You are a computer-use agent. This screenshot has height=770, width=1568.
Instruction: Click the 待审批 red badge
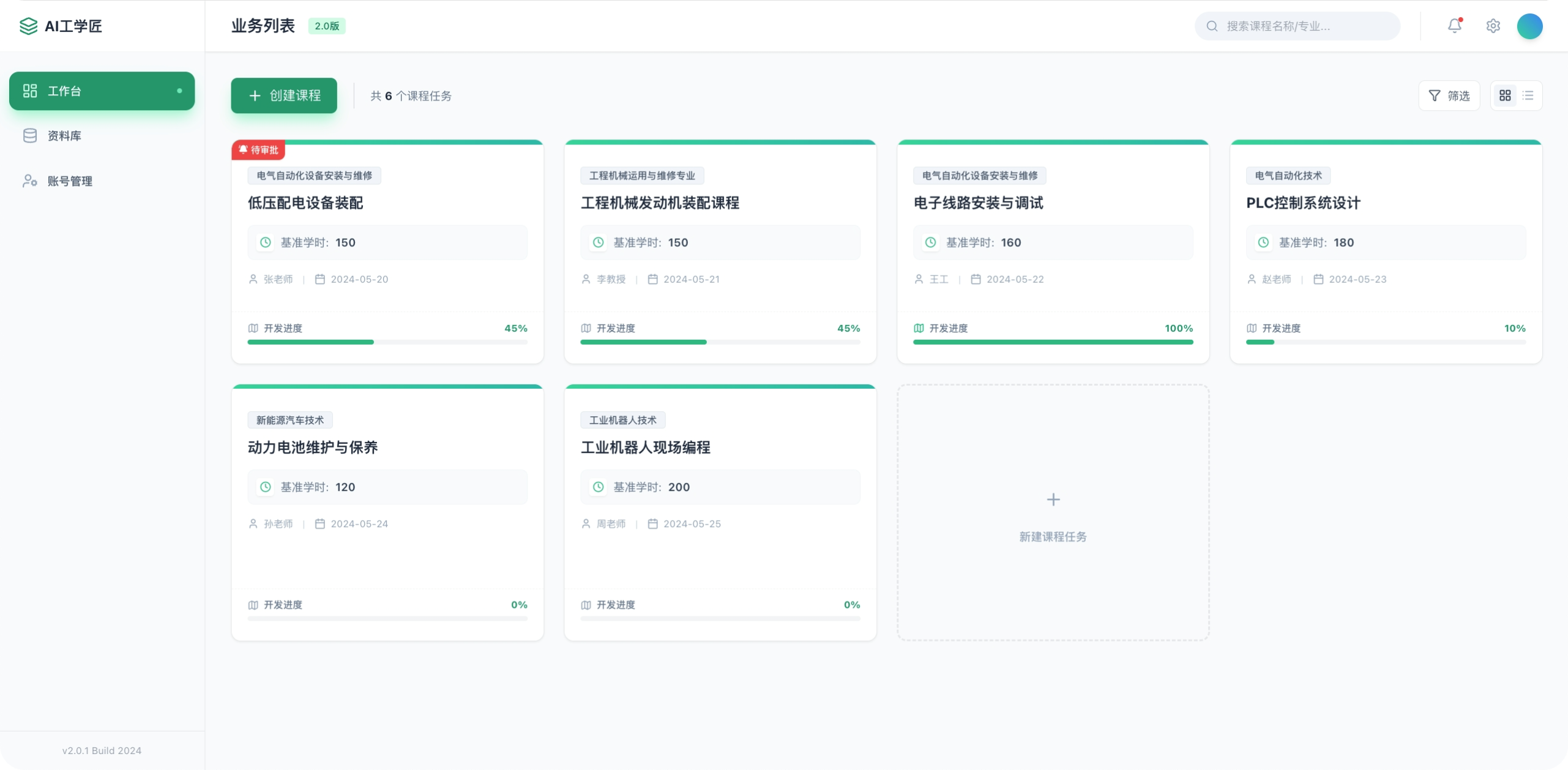pos(258,150)
